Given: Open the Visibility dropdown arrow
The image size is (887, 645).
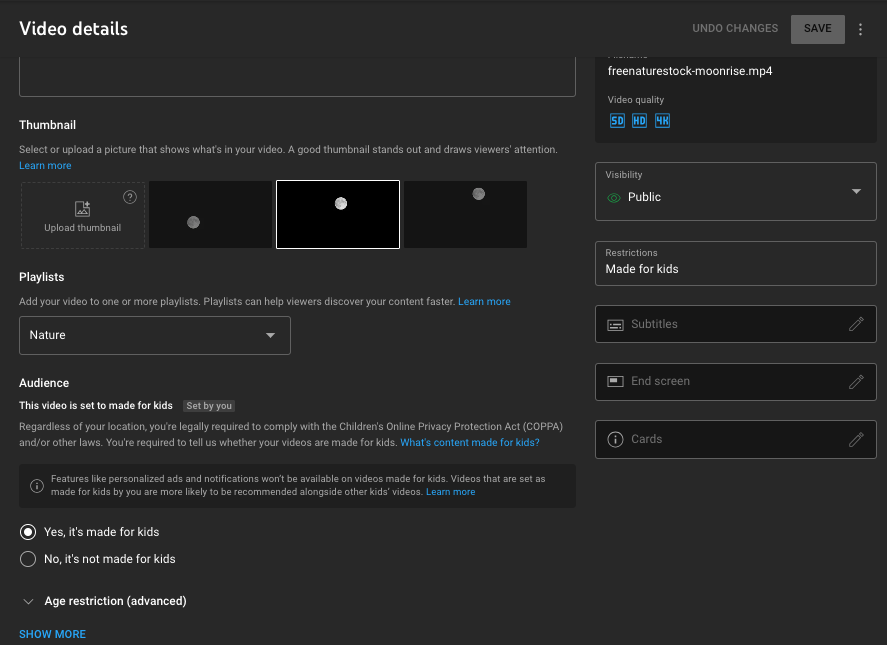Looking at the screenshot, I should click(x=856, y=191).
